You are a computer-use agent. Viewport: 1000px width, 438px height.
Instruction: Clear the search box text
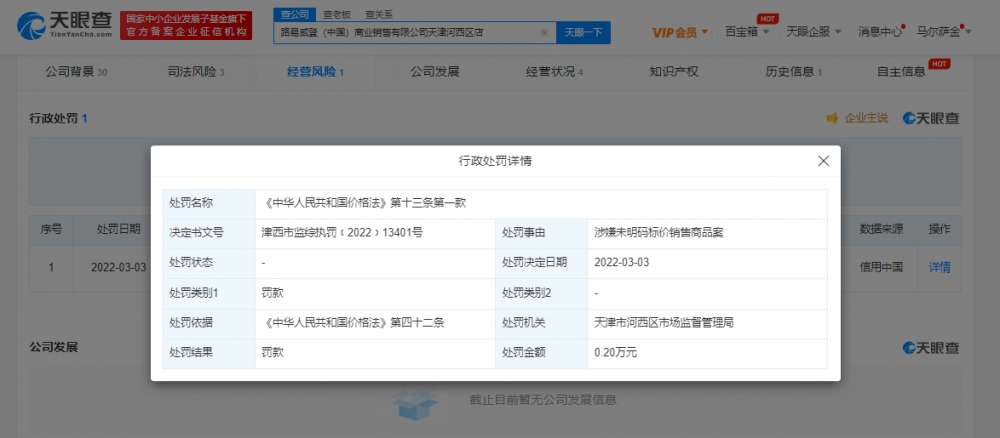click(544, 33)
